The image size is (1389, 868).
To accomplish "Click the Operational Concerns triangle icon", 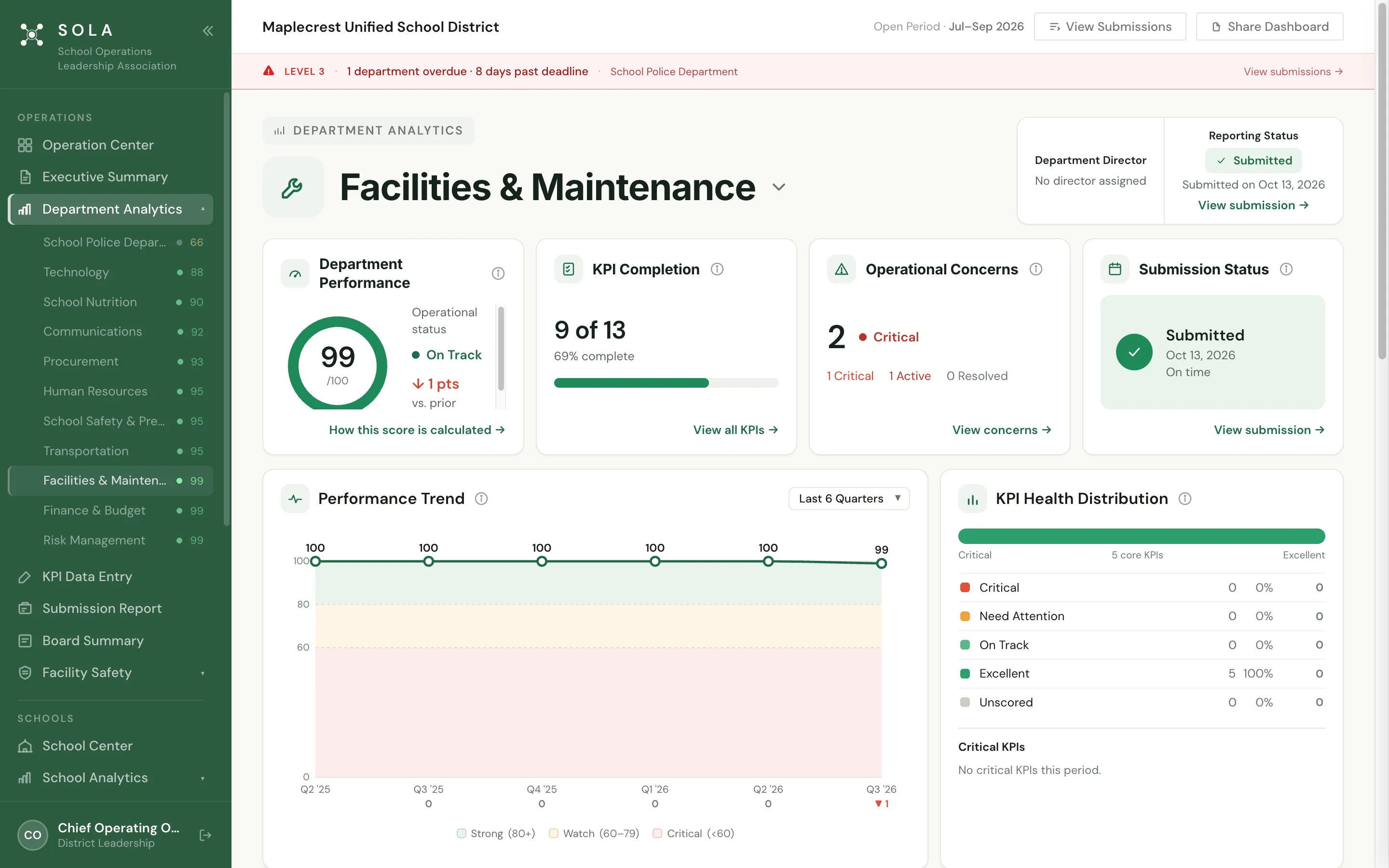I will 842,269.
